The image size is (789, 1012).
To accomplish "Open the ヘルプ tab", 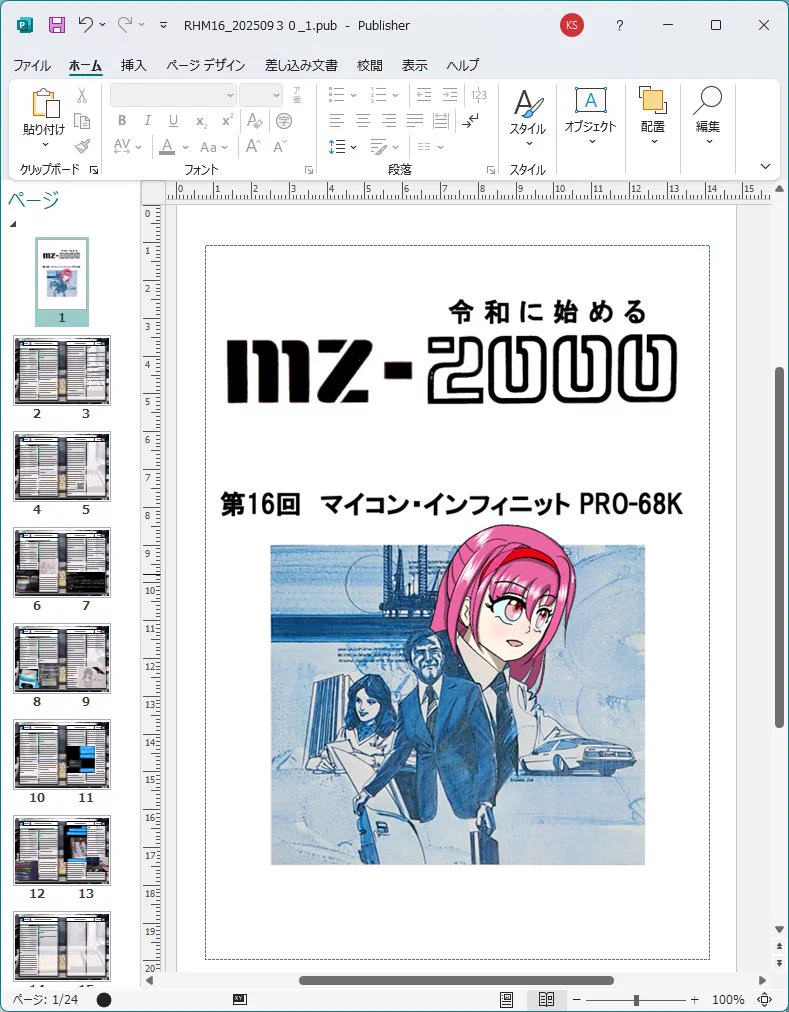I will 462,65.
